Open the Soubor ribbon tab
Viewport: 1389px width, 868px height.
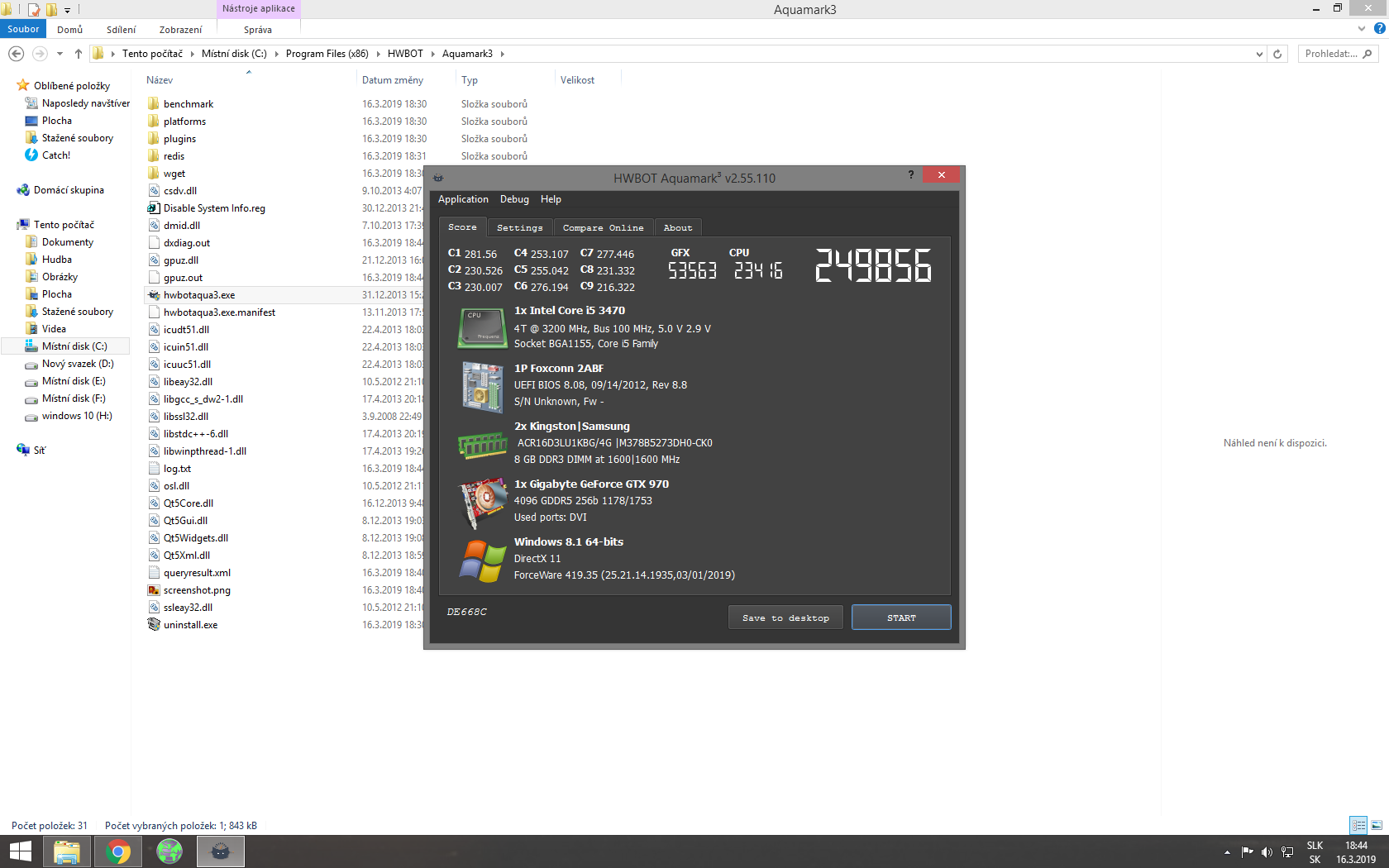tap(23, 29)
